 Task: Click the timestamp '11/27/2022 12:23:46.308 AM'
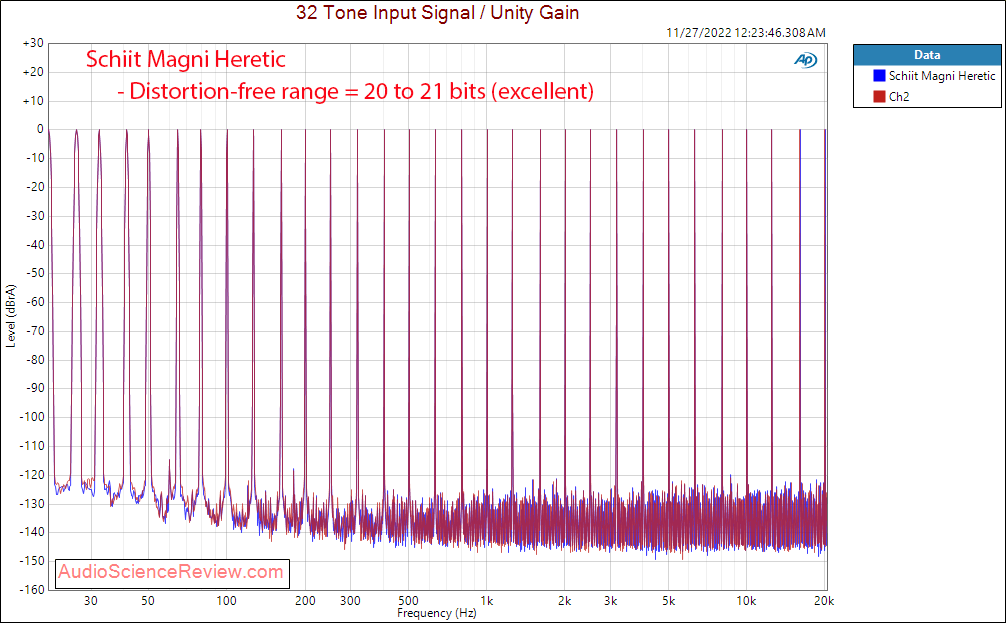pos(746,33)
